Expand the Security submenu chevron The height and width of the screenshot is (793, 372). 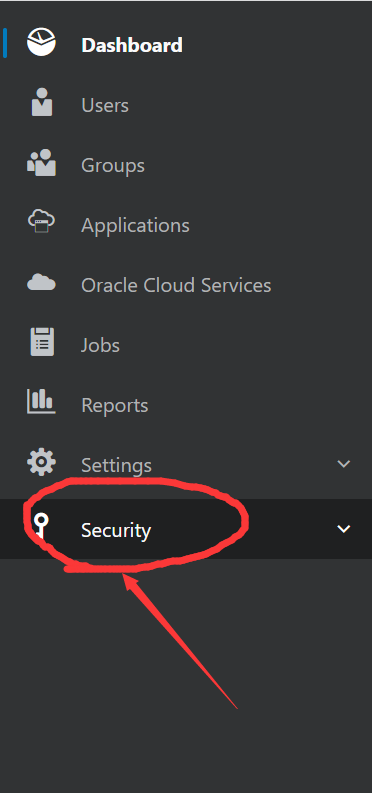coord(344,529)
